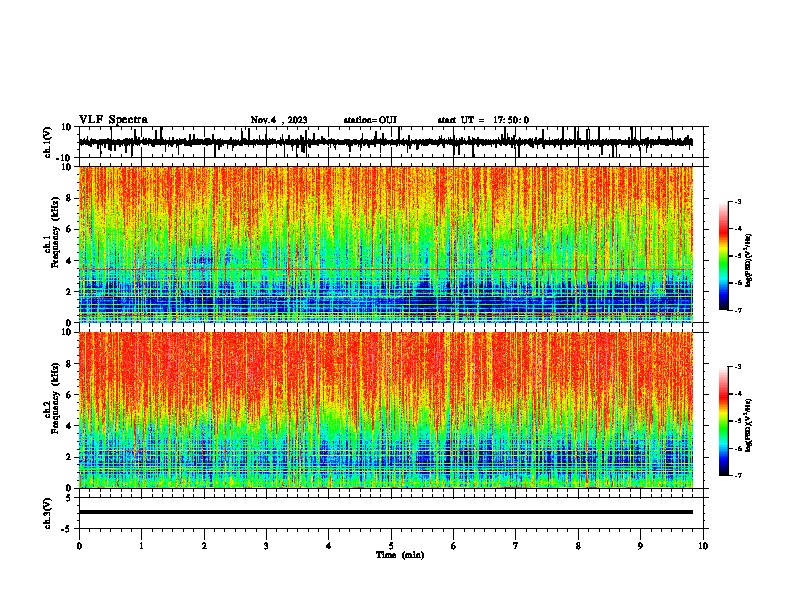The image size is (792, 612).
Task: Click the '-3' label on ch.1 colorbar
Action: pyautogui.click(x=737, y=201)
